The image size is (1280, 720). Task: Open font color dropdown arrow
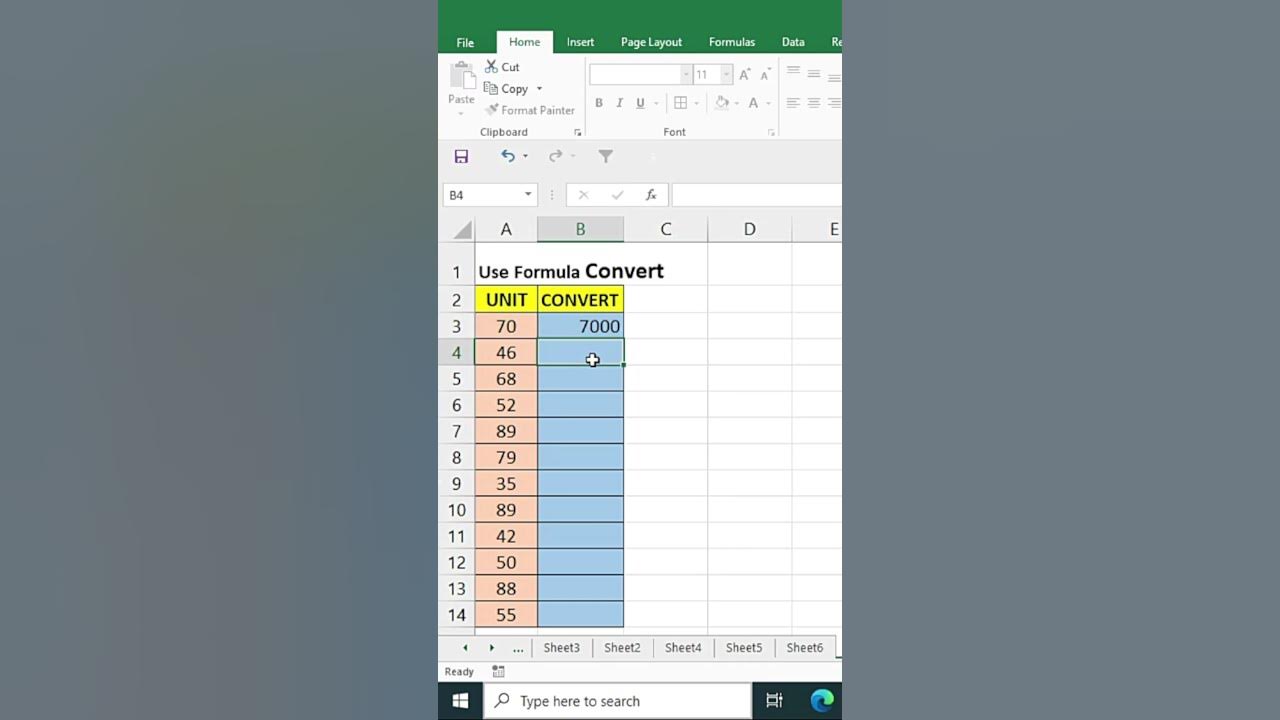coord(768,103)
